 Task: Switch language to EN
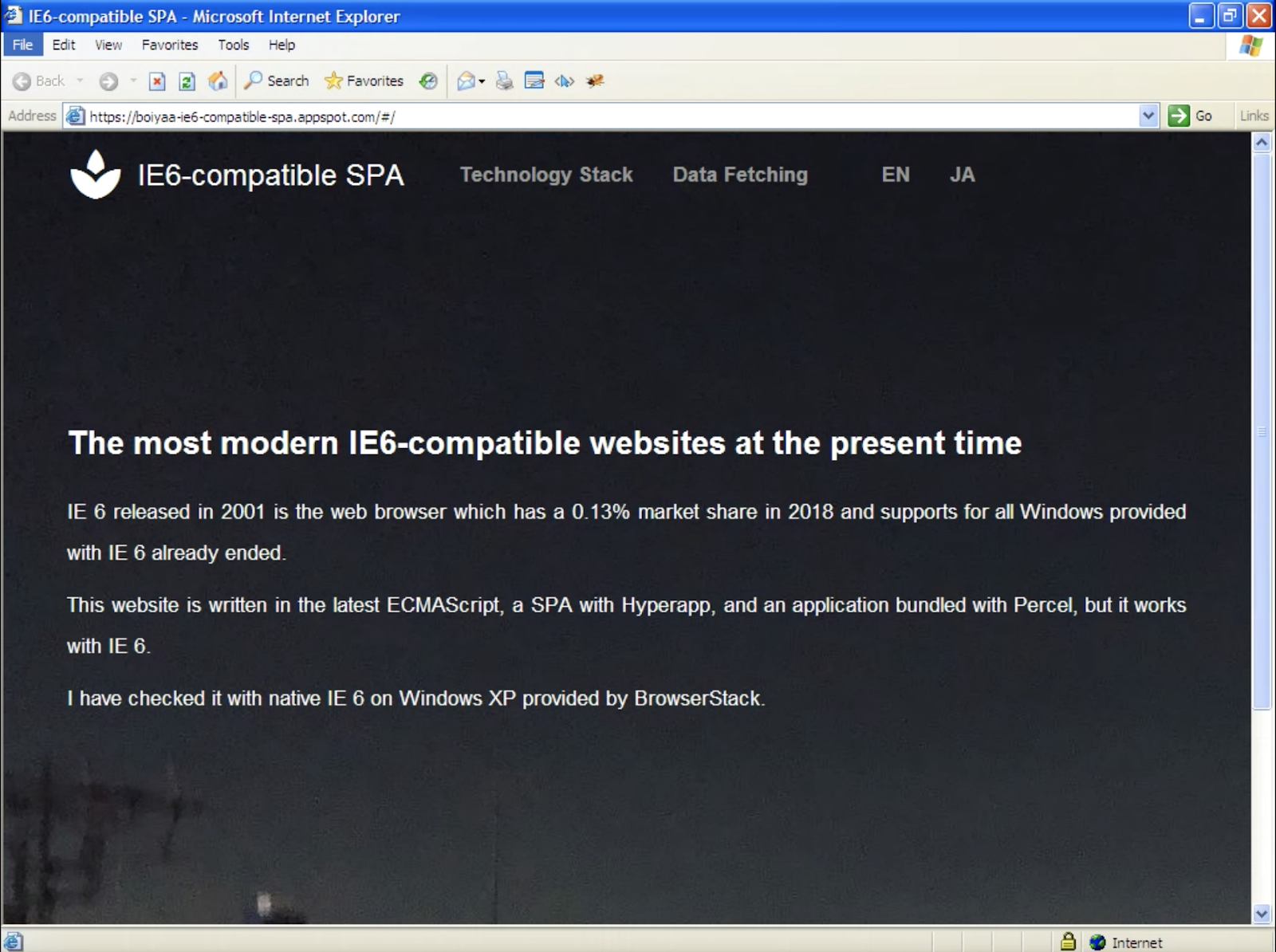(896, 175)
